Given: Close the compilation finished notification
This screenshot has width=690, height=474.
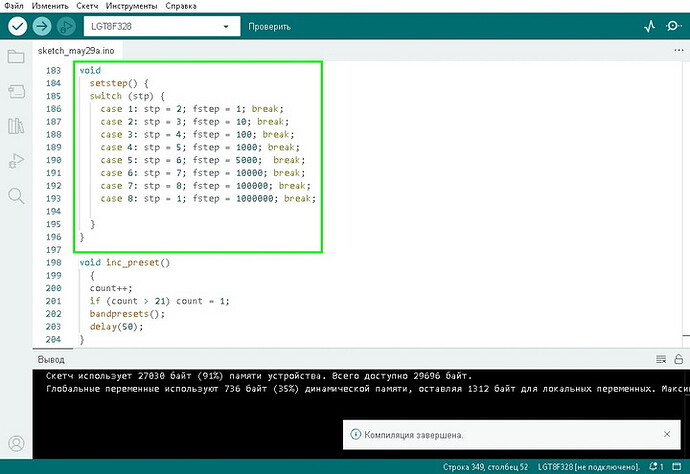Looking at the screenshot, I should click(667, 434).
